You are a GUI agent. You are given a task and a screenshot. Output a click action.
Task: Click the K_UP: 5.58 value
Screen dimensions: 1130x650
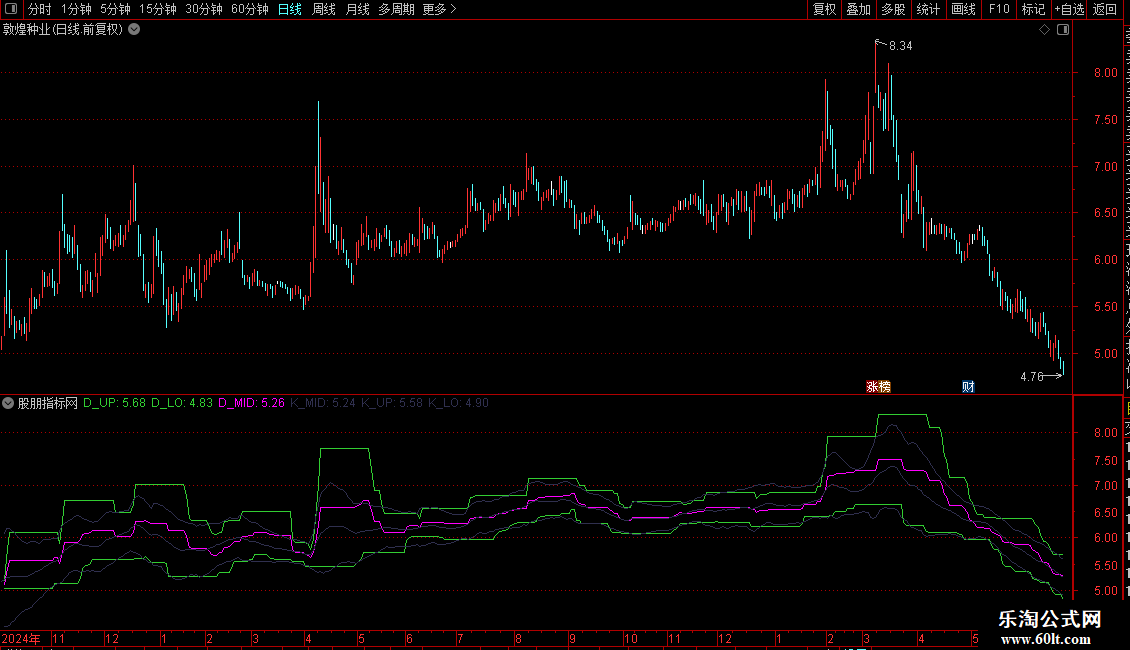pos(392,403)
